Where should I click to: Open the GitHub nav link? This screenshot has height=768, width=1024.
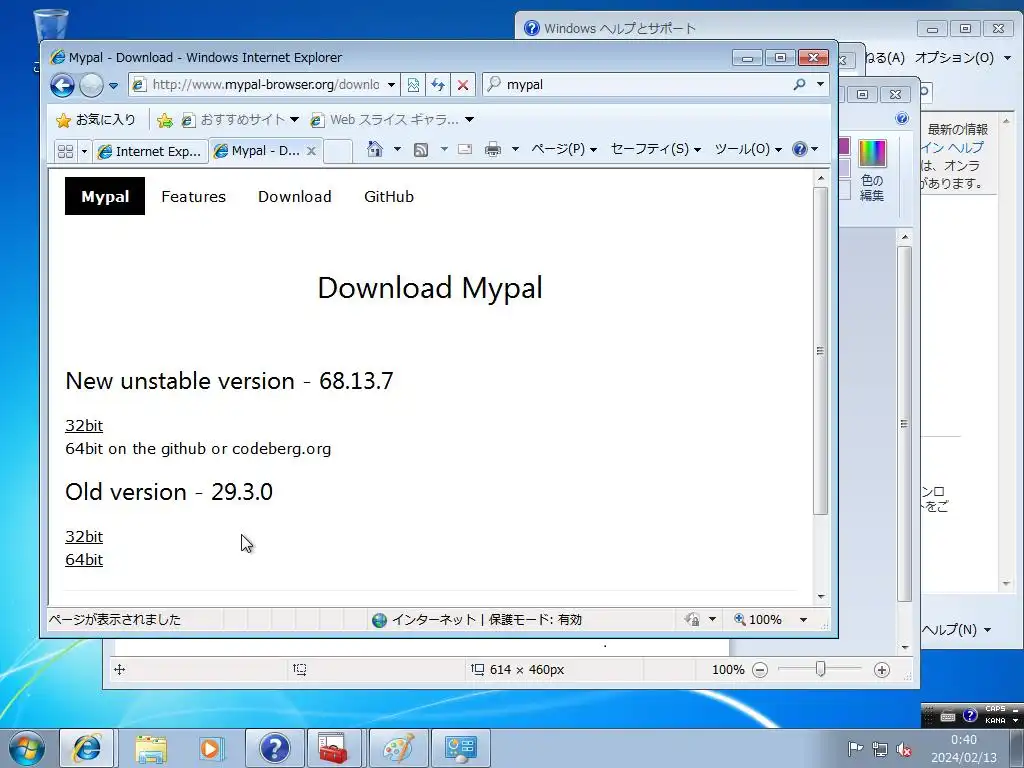tap(389, 197)
